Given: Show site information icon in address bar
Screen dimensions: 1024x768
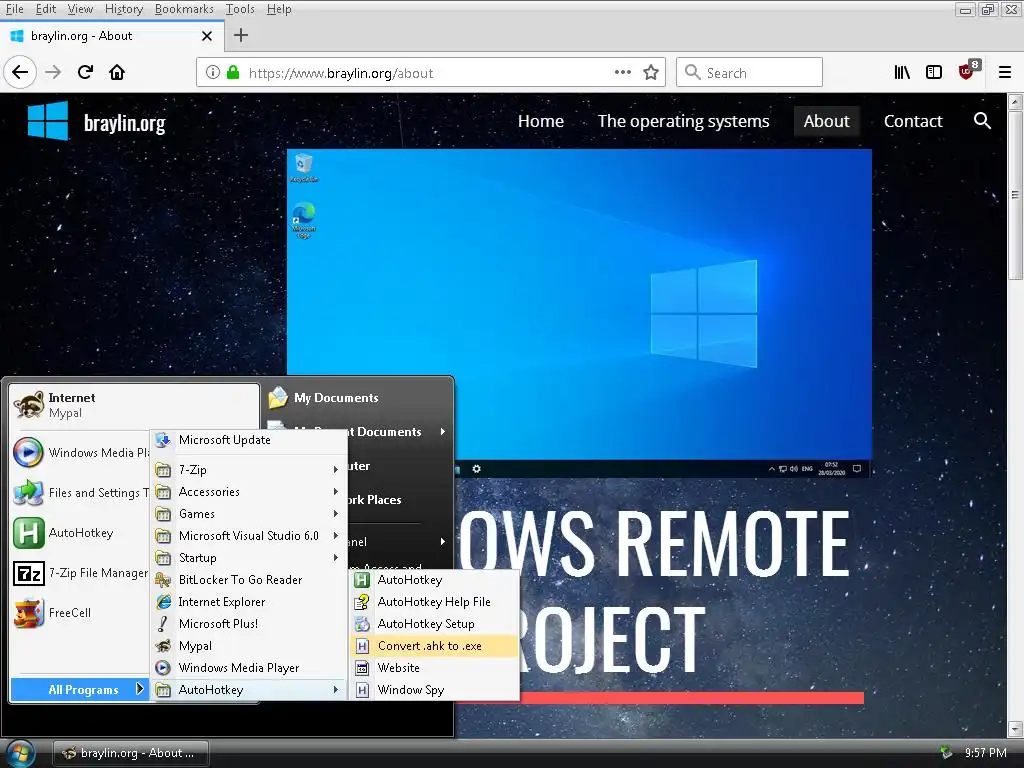Looking at the screenshot, I should [212, 72].
